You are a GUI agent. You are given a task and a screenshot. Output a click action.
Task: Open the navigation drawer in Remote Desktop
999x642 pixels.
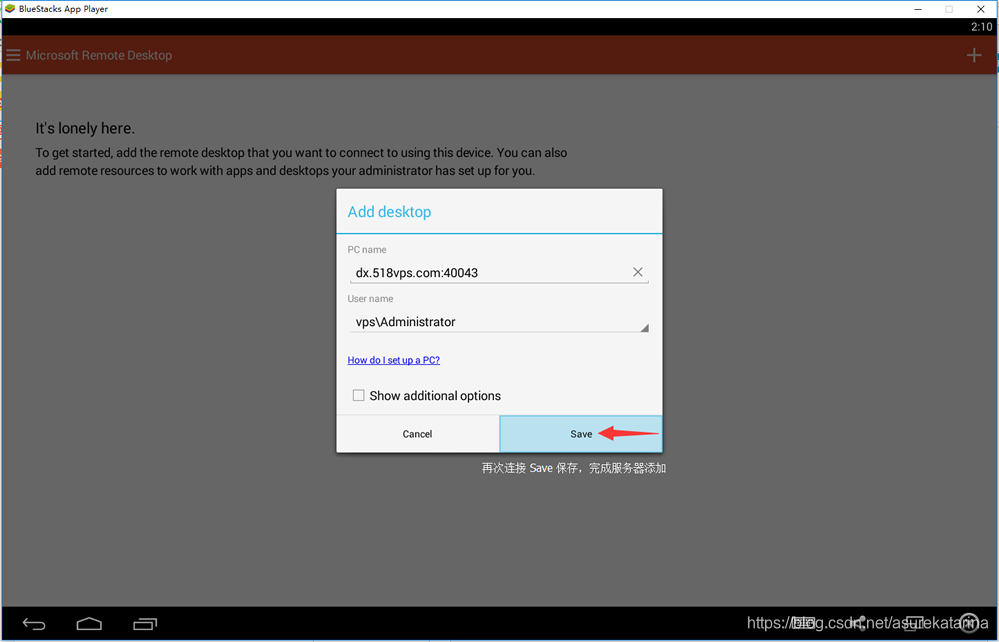[x=13, y=55]
